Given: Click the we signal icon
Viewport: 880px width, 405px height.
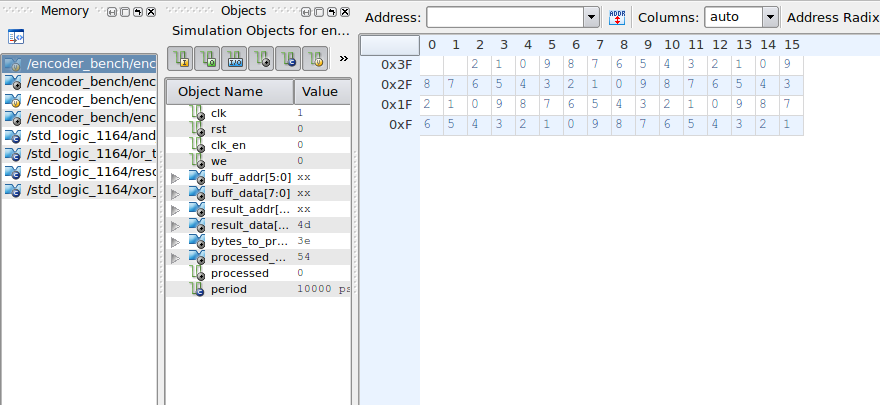Looking at the screenshot, I should tap(197, 161).
